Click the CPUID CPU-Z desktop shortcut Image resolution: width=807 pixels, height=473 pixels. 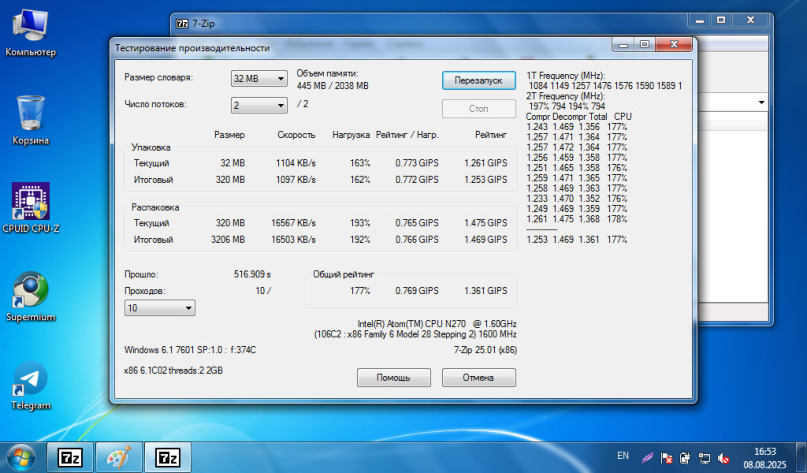coord(30,203)
